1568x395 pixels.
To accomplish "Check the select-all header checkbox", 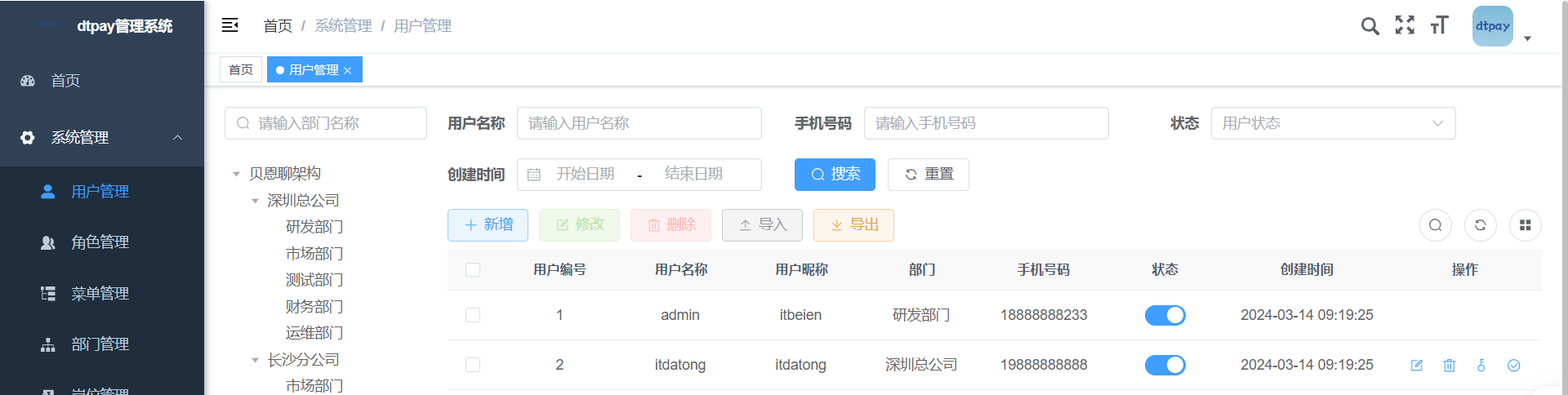I will click(x=473, y=270).
